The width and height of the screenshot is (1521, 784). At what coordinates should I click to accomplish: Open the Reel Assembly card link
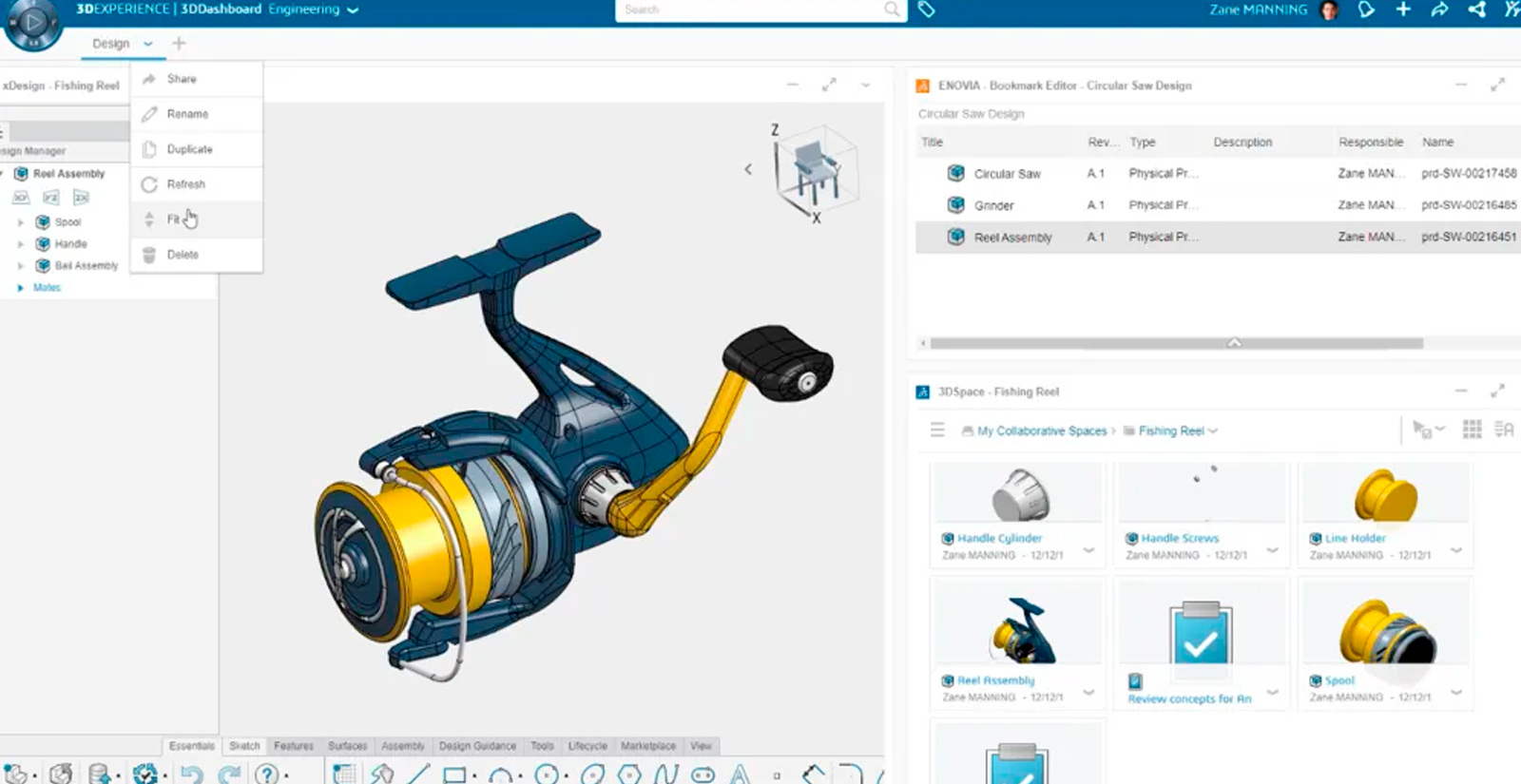point(995,680)
